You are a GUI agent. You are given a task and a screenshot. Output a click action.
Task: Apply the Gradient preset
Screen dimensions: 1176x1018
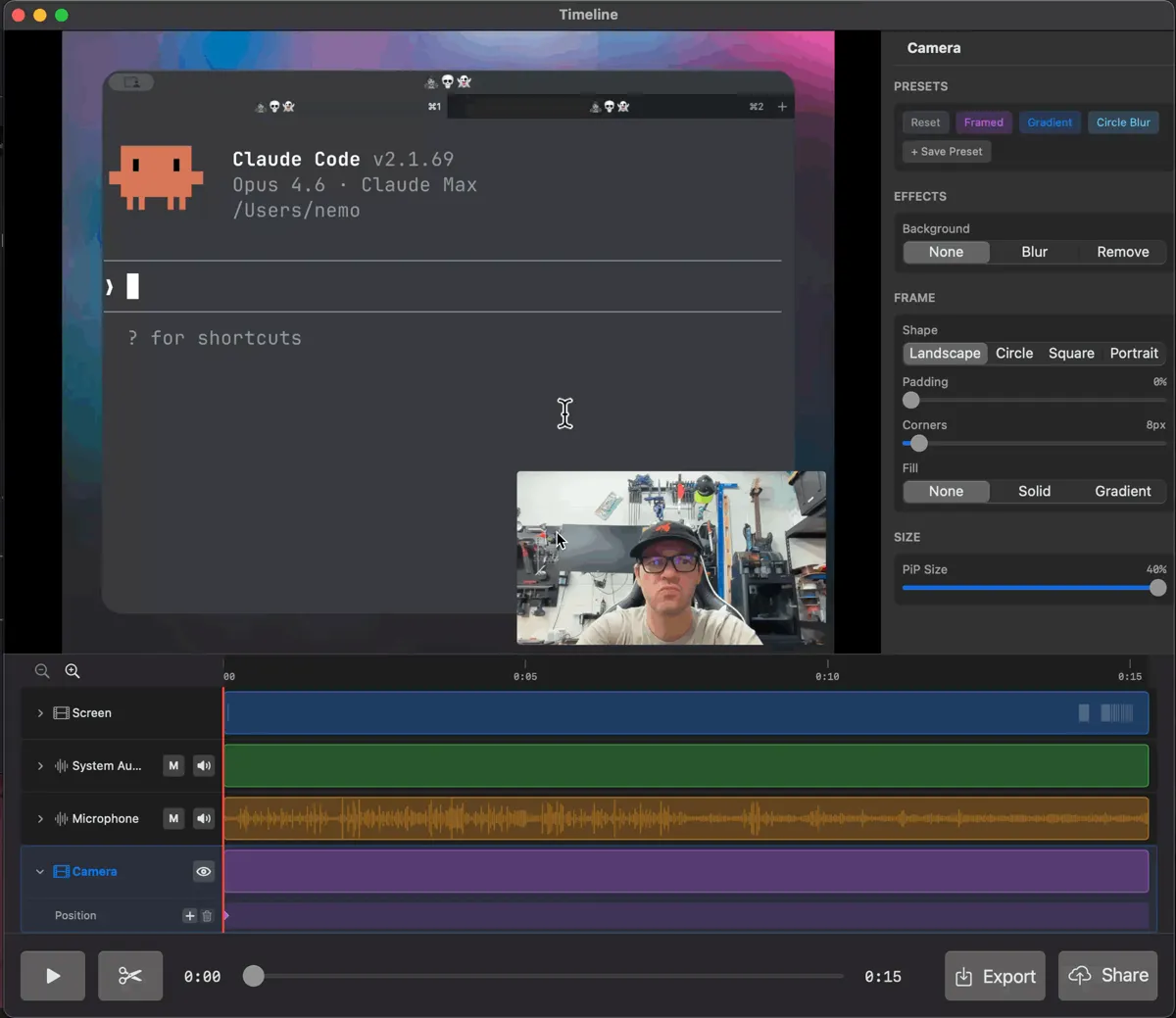pyautogui.click(x=1050, y=122)
